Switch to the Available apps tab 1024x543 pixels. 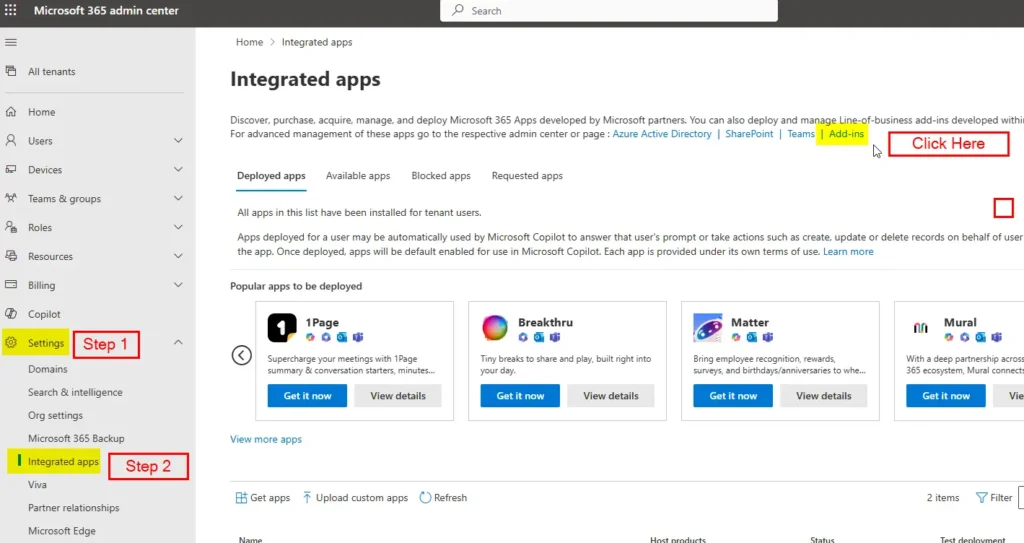[358, 176]
